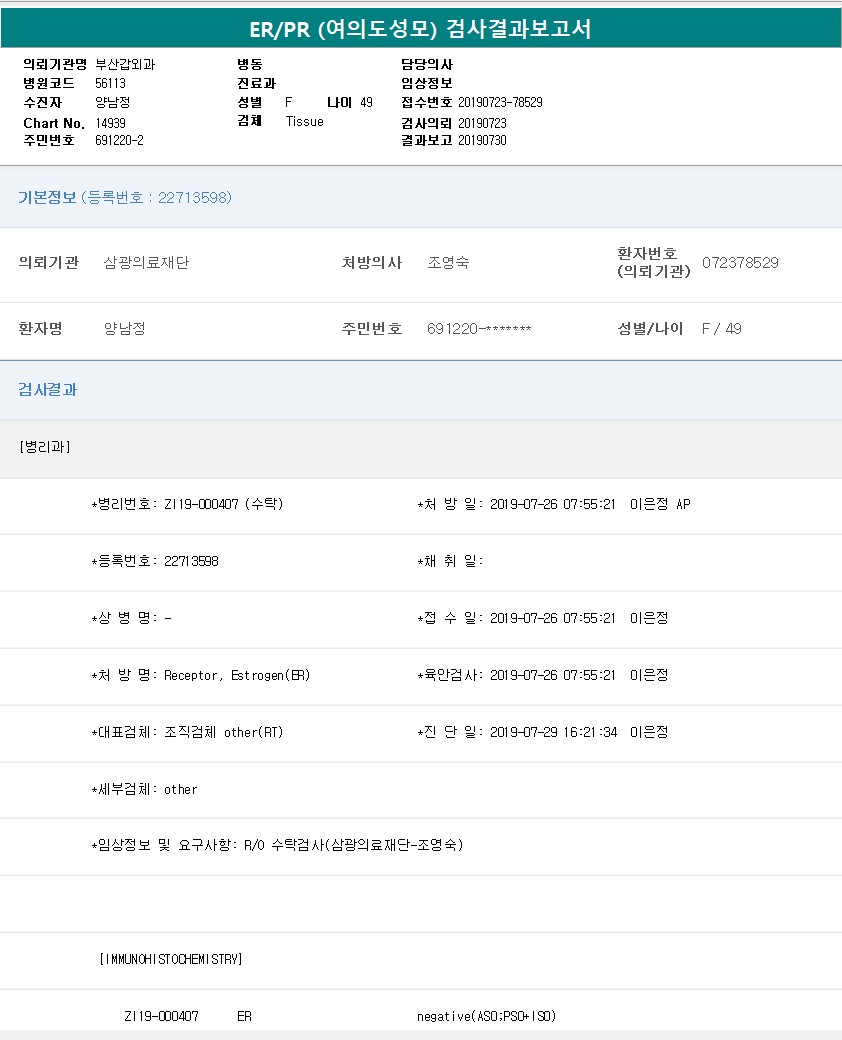Select the 검사결과 section heading
This screenshot has width=842, height=1040.
47,390
